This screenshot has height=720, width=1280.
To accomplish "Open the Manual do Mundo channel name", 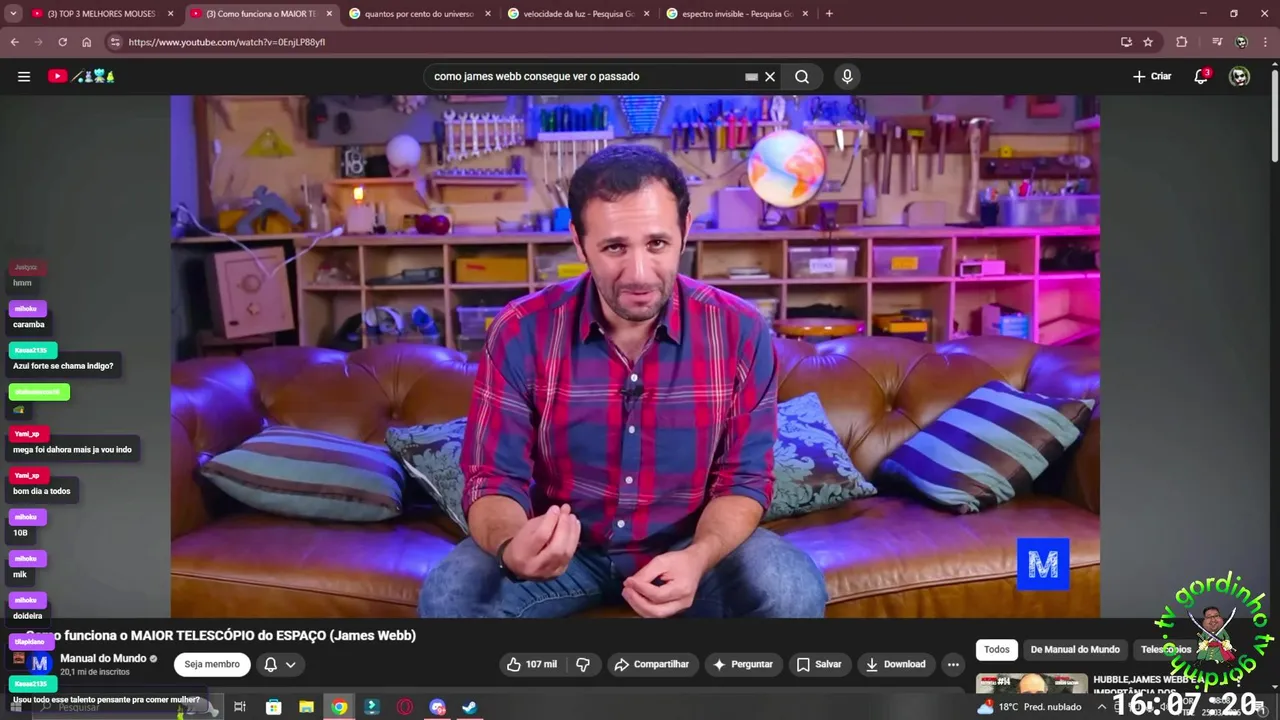I will click(x=103, y=658).
